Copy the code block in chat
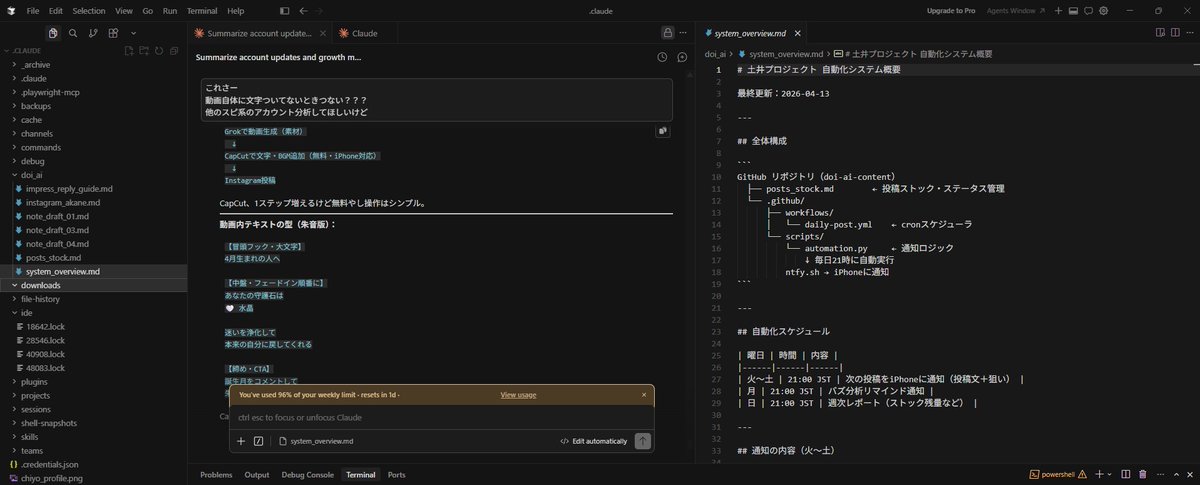1200x485 pixels. [662, 131]
